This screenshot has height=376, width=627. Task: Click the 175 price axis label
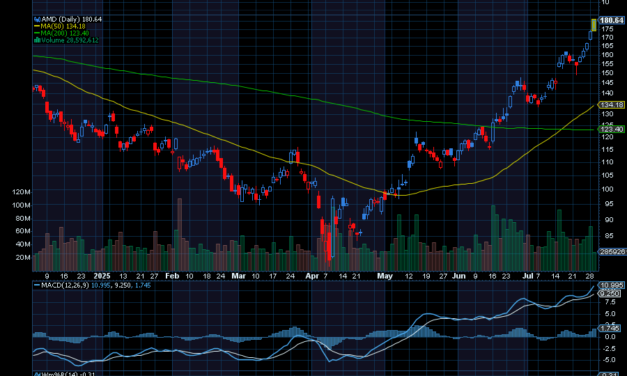607,29
